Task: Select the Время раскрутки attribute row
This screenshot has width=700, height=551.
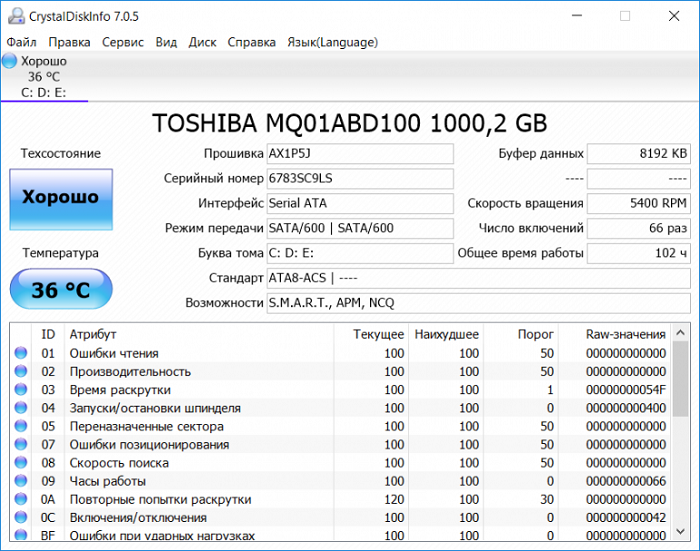Action: tap(340, 390)
